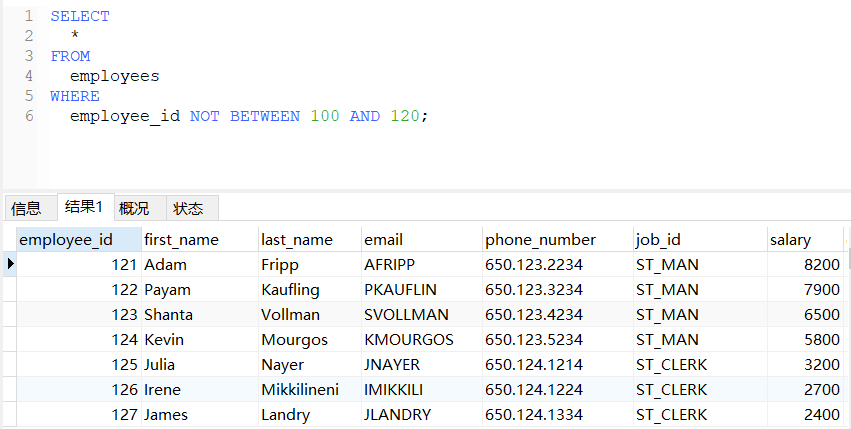Open the 结果1 results tab
Image resolution: width=851 pixels, height=429 pixels.
84,208
